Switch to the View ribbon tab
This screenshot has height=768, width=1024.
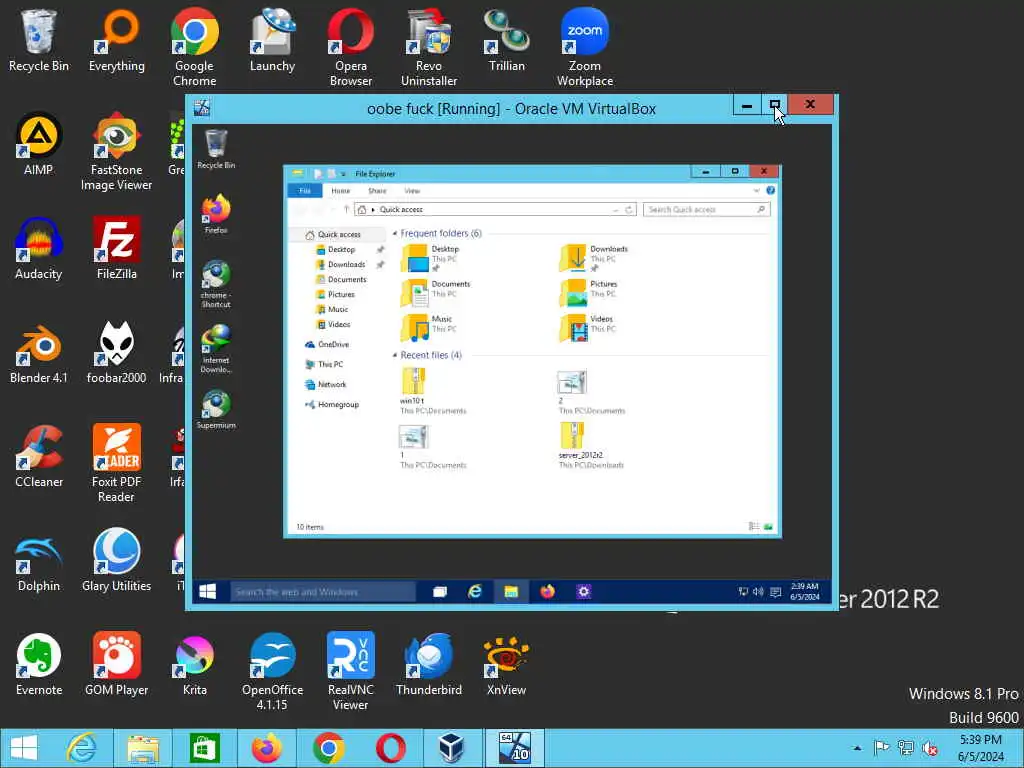point(412,191)
